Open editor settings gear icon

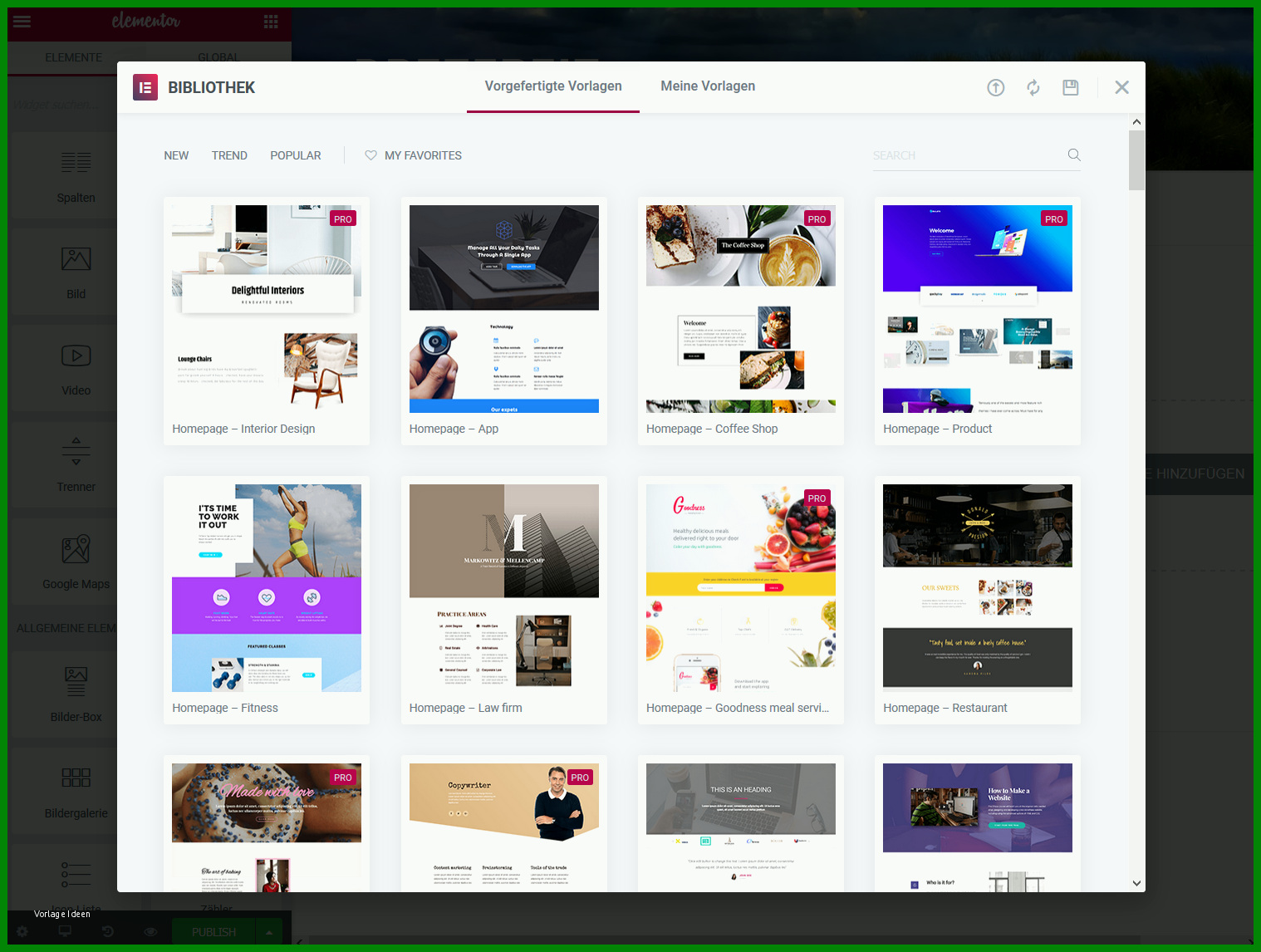point(22,932)
